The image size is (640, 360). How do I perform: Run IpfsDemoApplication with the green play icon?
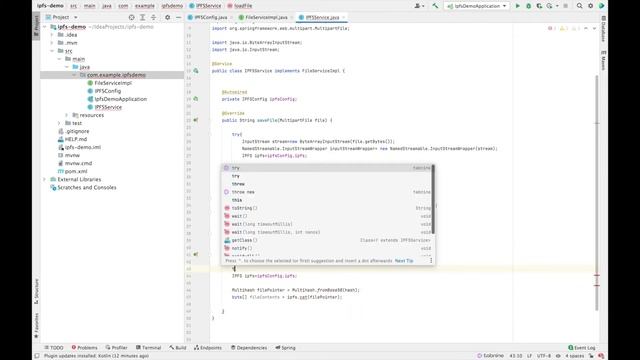pos(518,6)
